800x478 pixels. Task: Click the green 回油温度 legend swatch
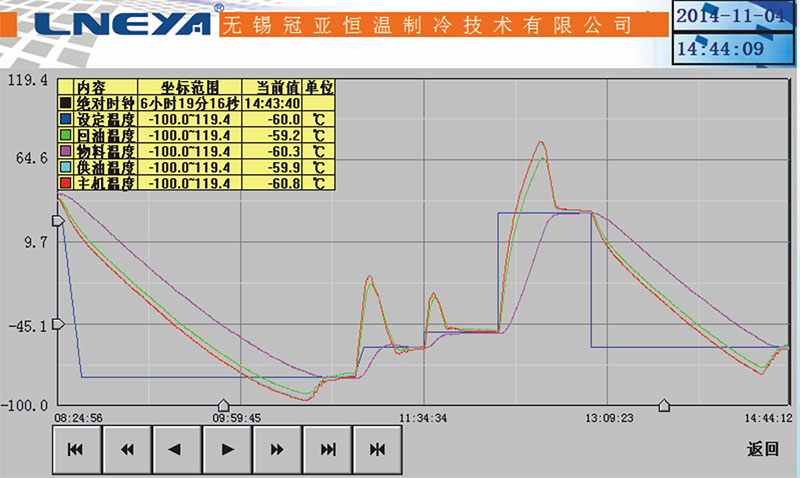(66, 134)
